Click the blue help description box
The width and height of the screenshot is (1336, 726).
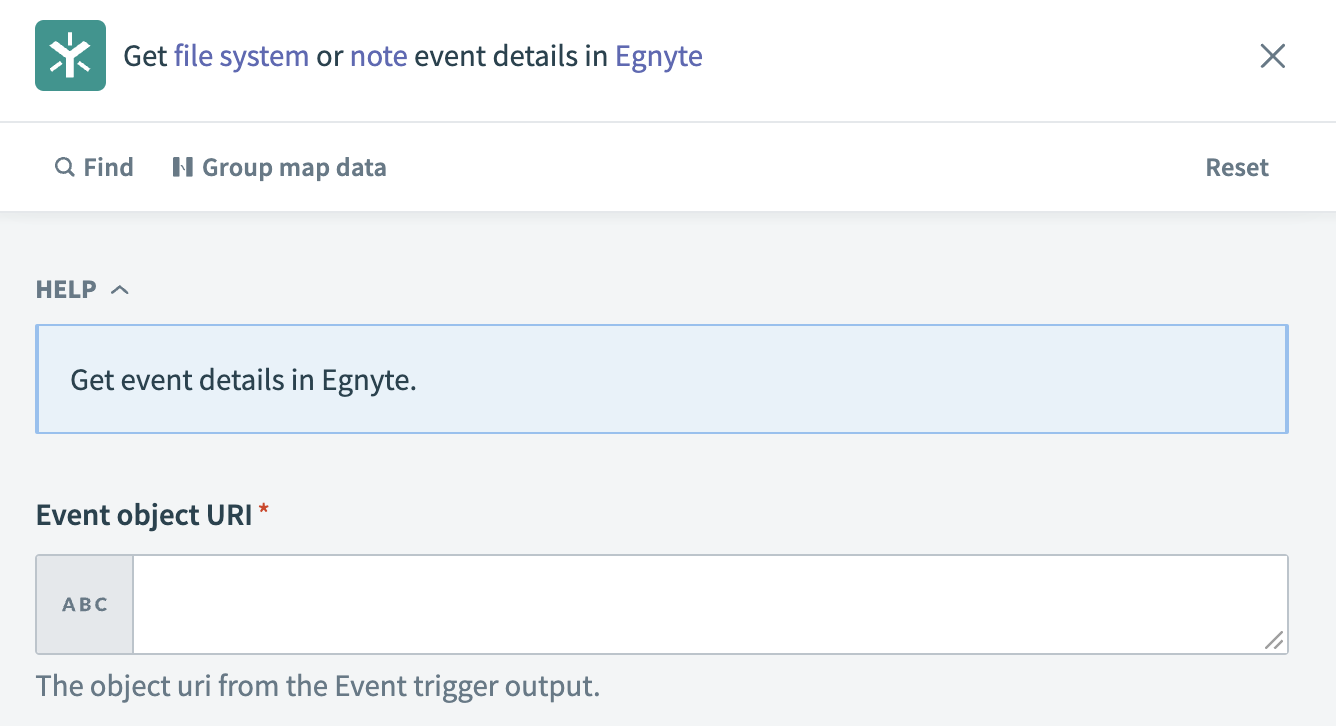coord(662,379)
